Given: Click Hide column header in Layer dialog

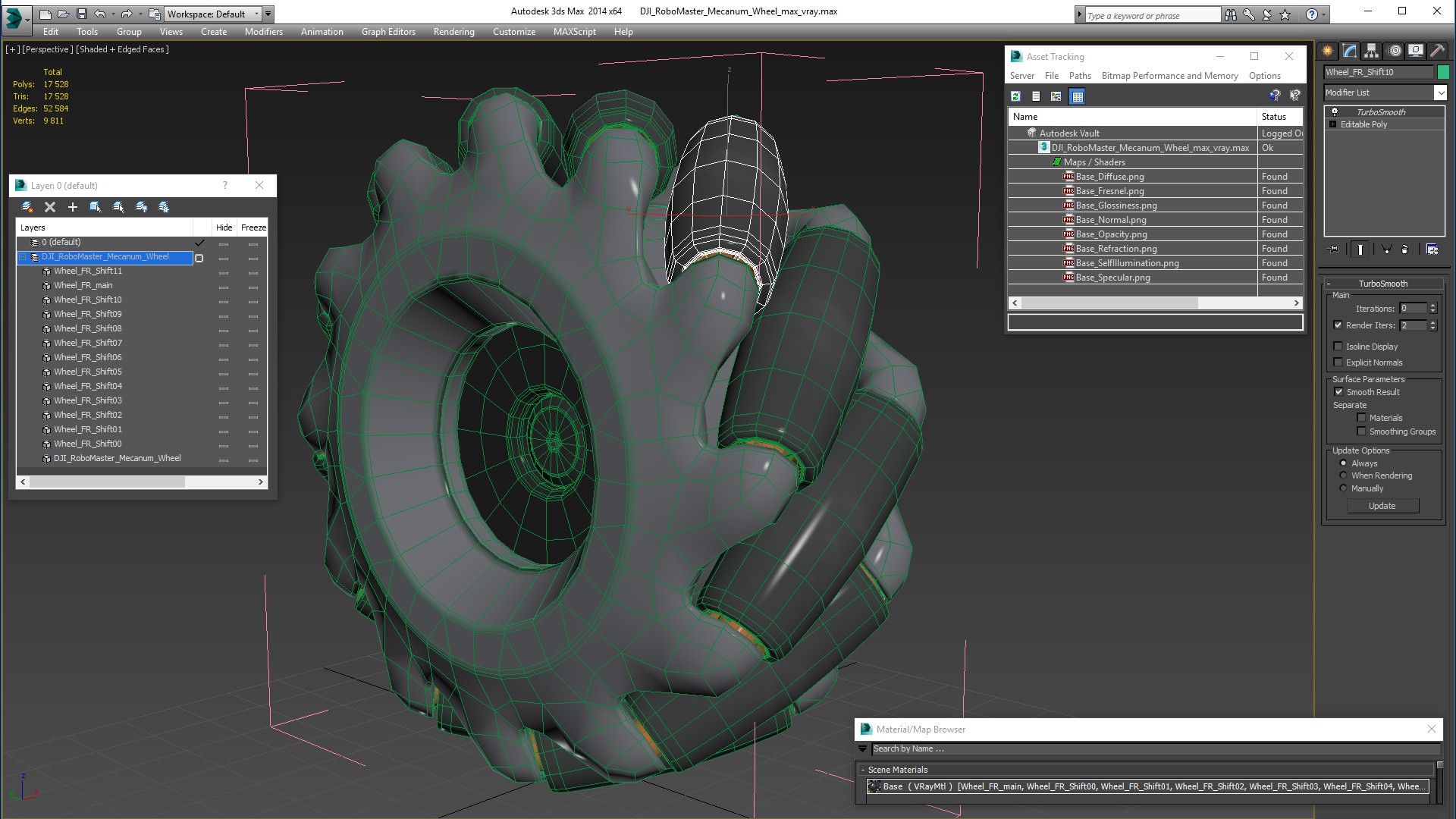Looking at the screenshot, I should coord(224,227).
